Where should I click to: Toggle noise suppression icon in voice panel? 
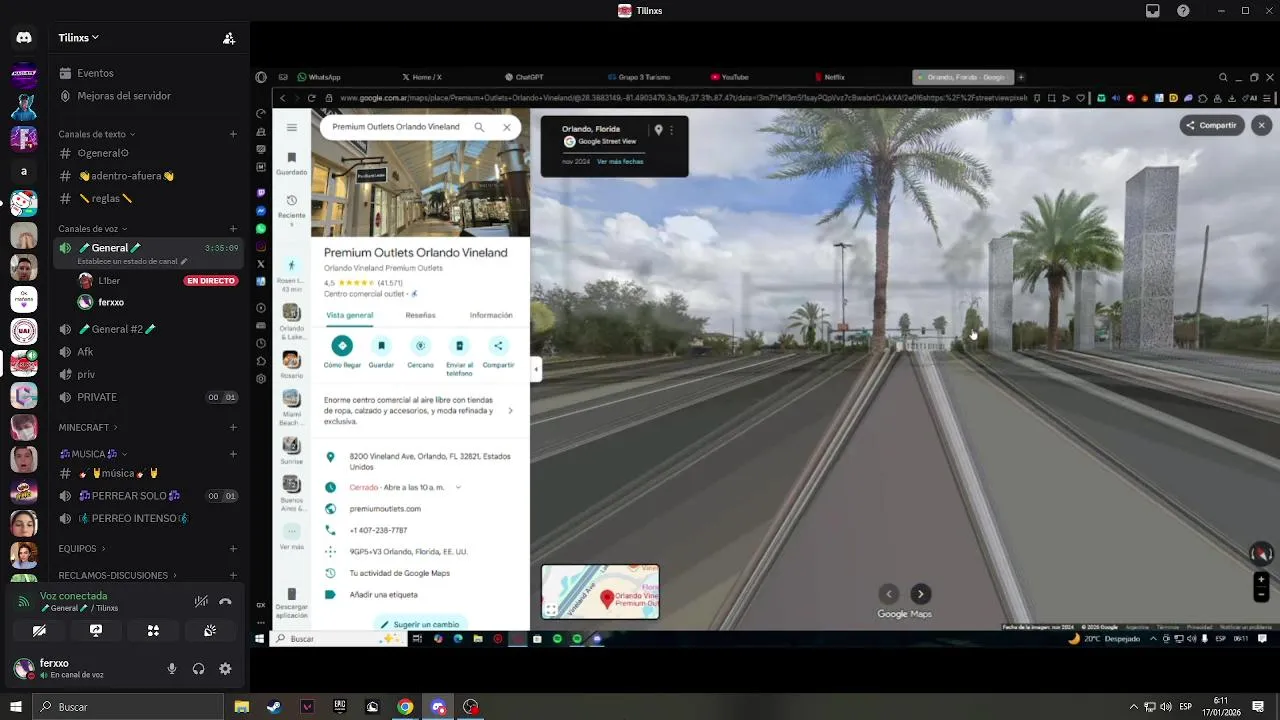(x=201, y=601)
